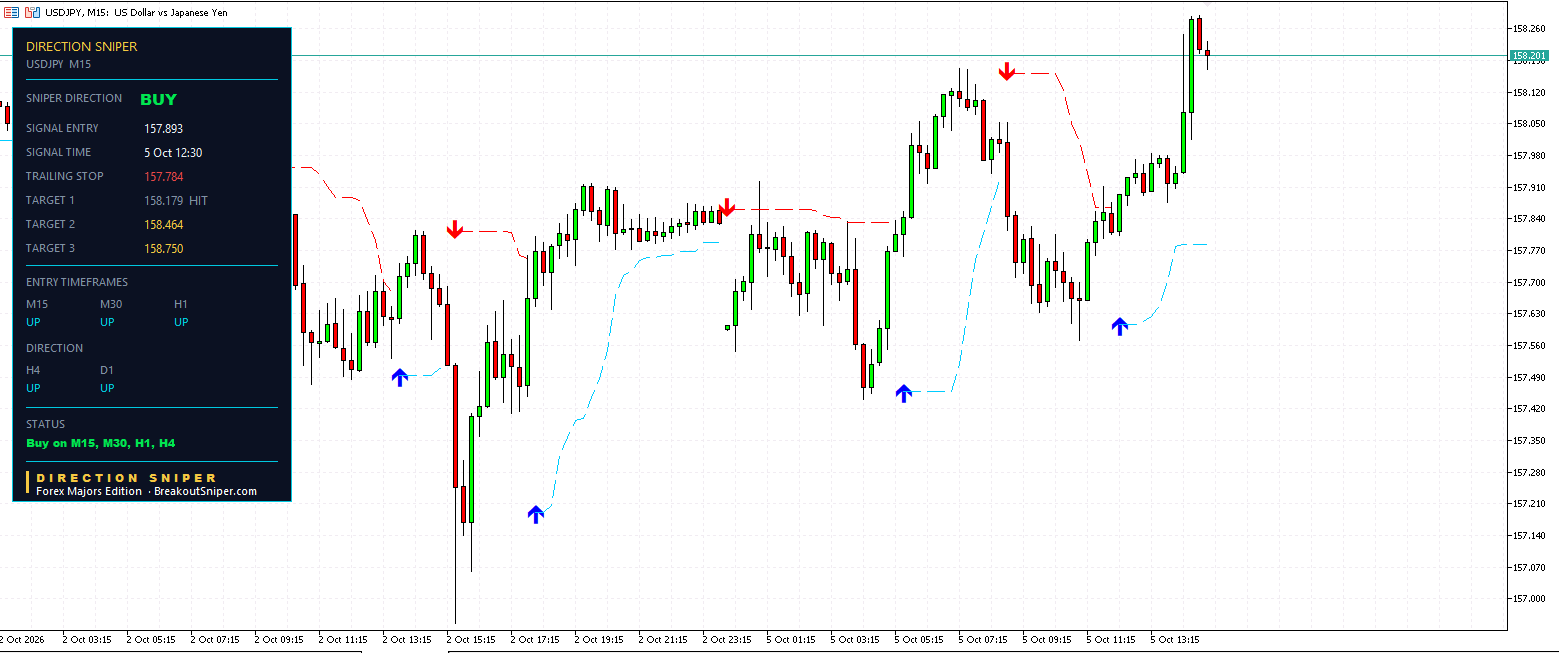The image size is (1559, 653).
Task: Click the 'UP' status under M15
Action: [34, 322]
